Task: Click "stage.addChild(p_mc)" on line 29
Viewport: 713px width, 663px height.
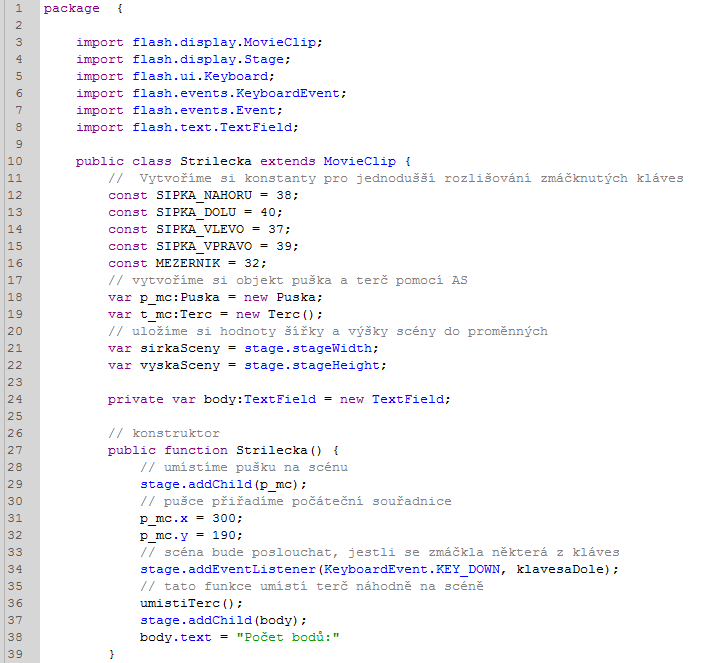Action: coord(219,485)
